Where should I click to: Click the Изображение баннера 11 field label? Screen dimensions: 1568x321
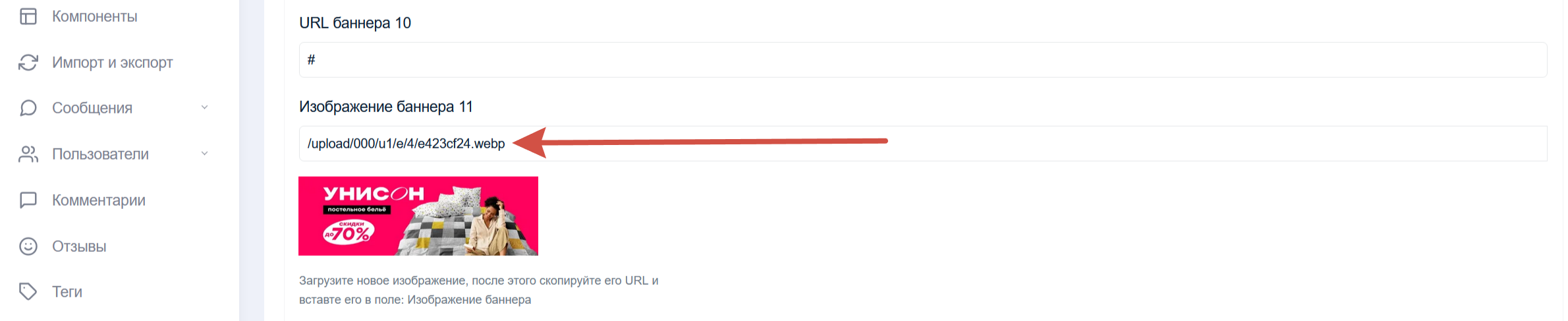click(386, 107)
